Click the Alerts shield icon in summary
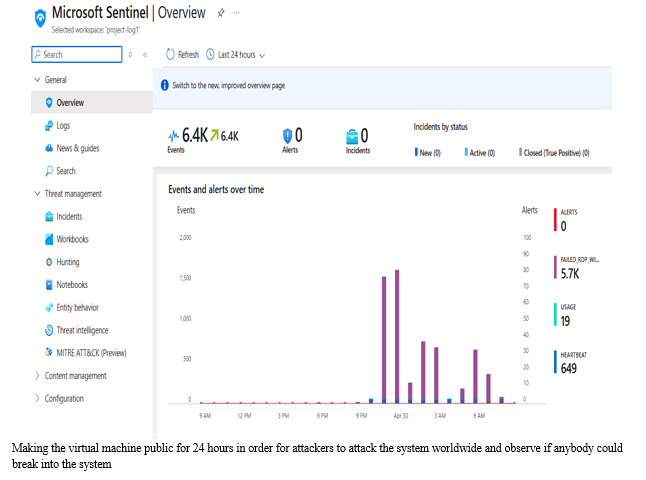The image size is (646, 480). [x=287, y=136]
